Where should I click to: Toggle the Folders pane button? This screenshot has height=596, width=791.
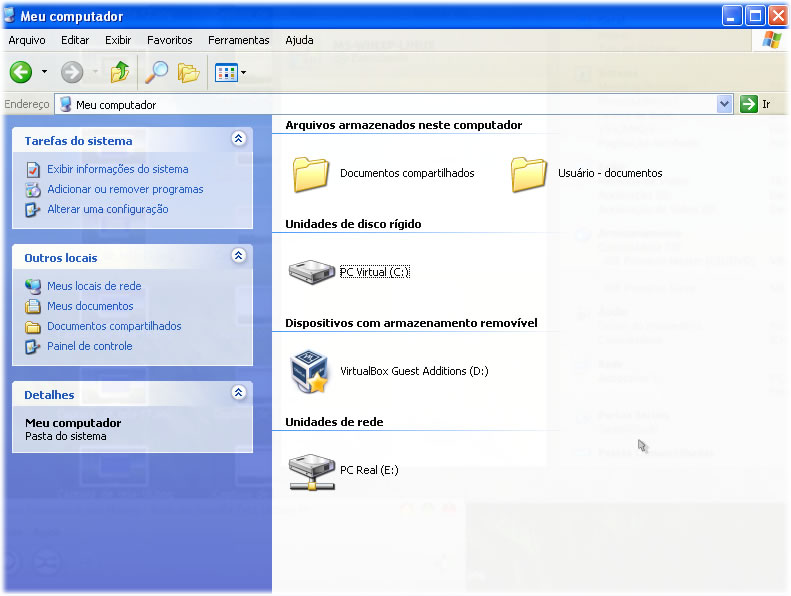pos(188,73)
